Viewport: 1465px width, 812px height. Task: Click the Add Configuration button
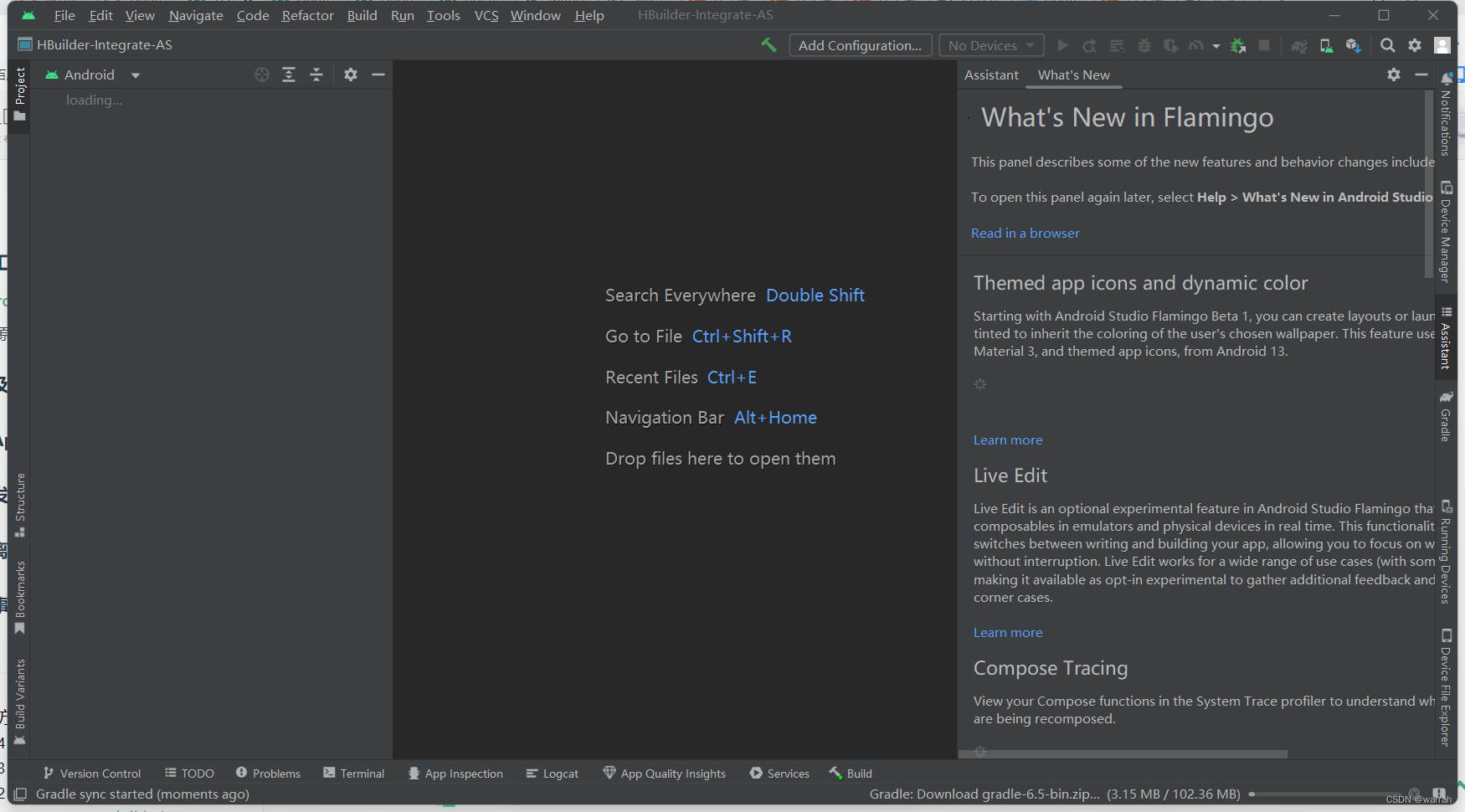(x=860, y=45)
